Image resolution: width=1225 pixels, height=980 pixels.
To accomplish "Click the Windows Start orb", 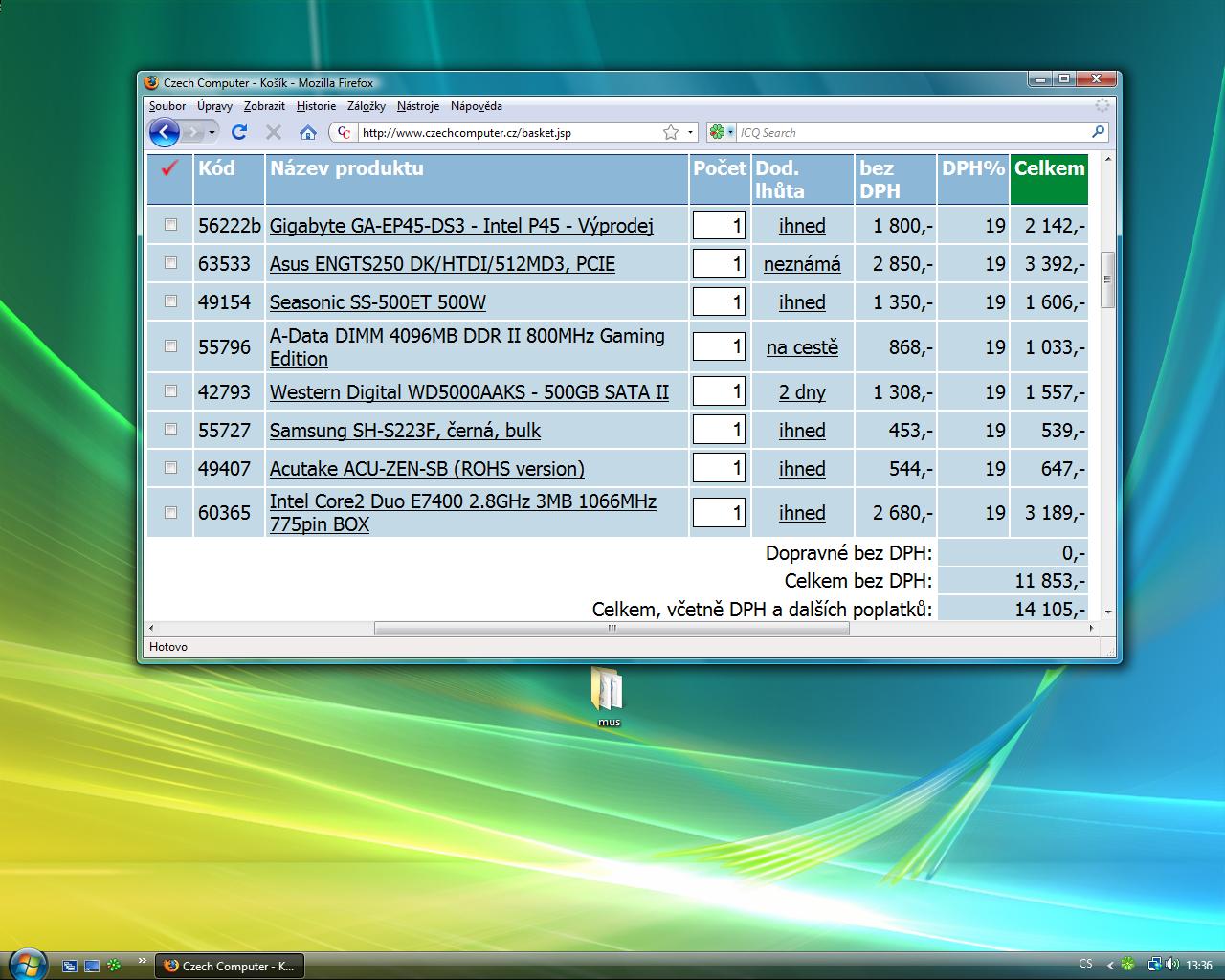I will pos(27,963).
